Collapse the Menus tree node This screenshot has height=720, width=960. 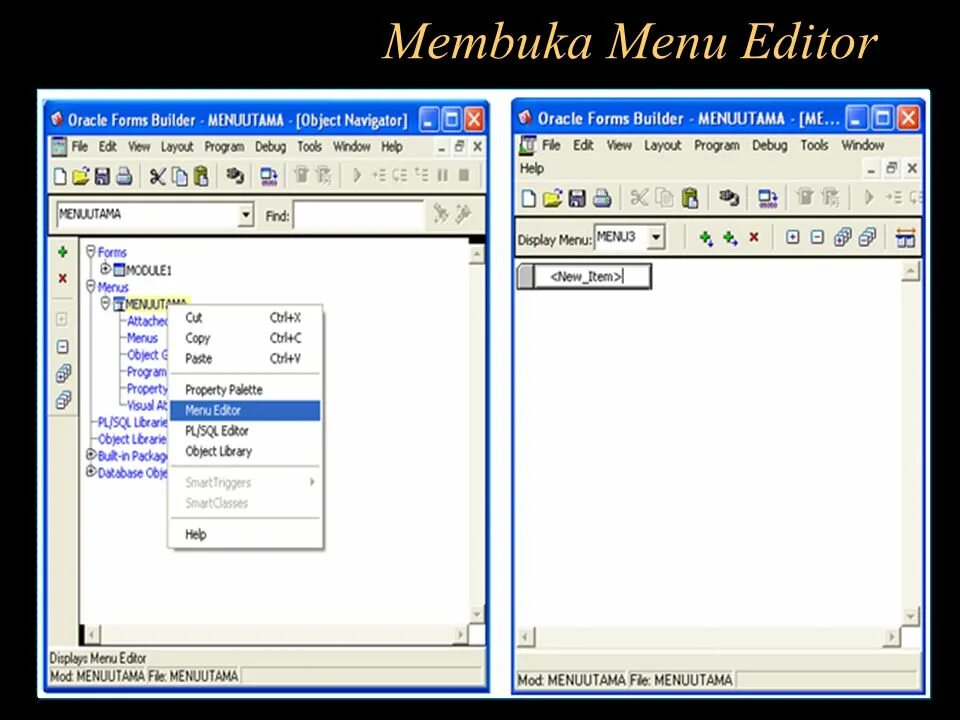click(91, 286)
